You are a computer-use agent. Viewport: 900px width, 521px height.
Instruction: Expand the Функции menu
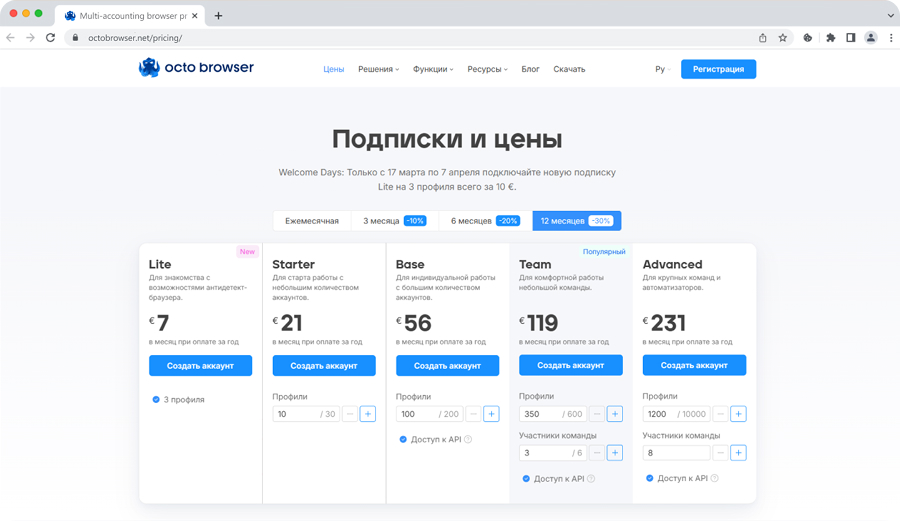click(x=433, y=69)
